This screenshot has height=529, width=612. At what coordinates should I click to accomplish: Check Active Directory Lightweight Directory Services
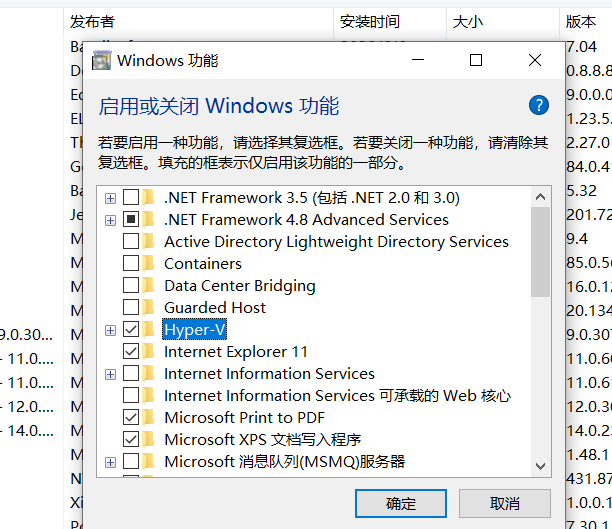point(131,242)
